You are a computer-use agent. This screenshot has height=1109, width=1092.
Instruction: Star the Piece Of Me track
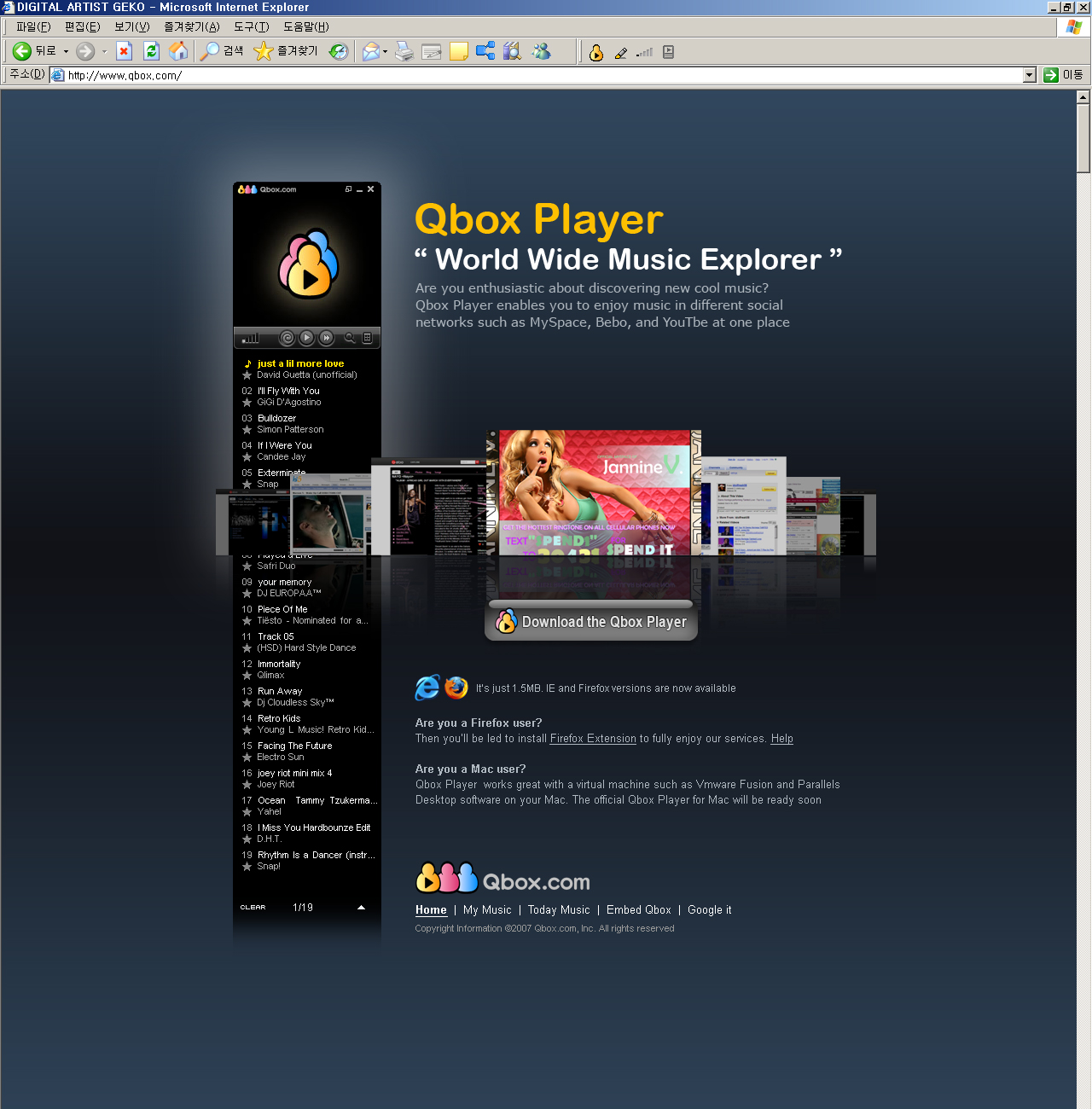[x=247, y=621]
